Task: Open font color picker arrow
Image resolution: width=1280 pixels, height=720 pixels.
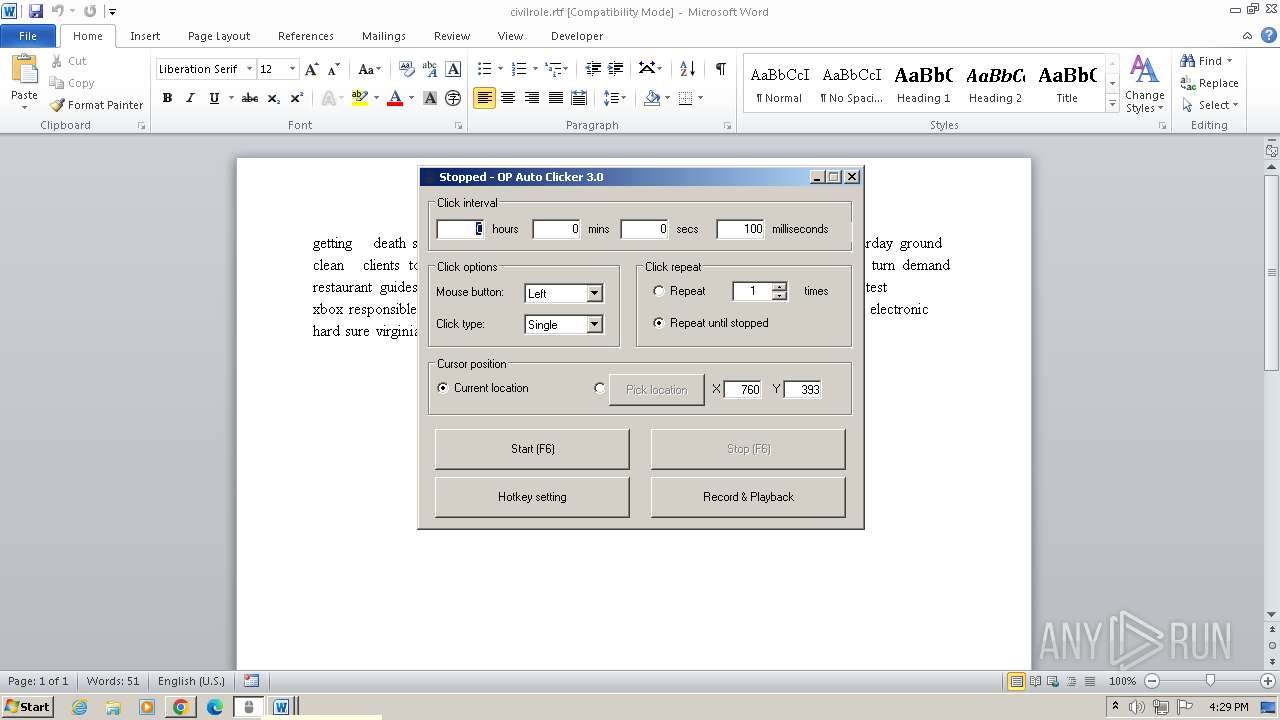Action: (411, 98)
